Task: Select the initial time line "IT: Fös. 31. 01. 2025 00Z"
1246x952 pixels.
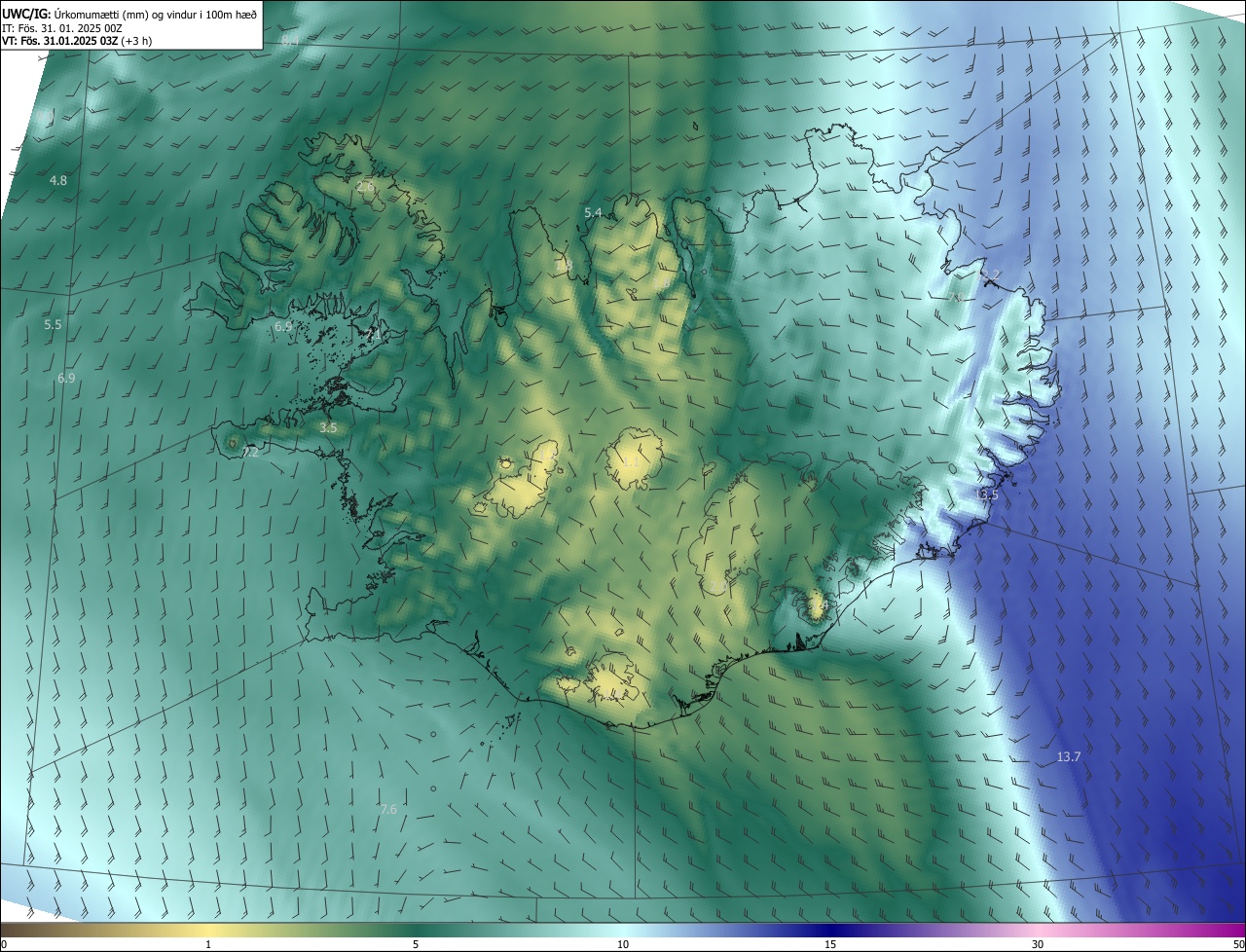Action: pyautogui.click(x=62, y=27)
